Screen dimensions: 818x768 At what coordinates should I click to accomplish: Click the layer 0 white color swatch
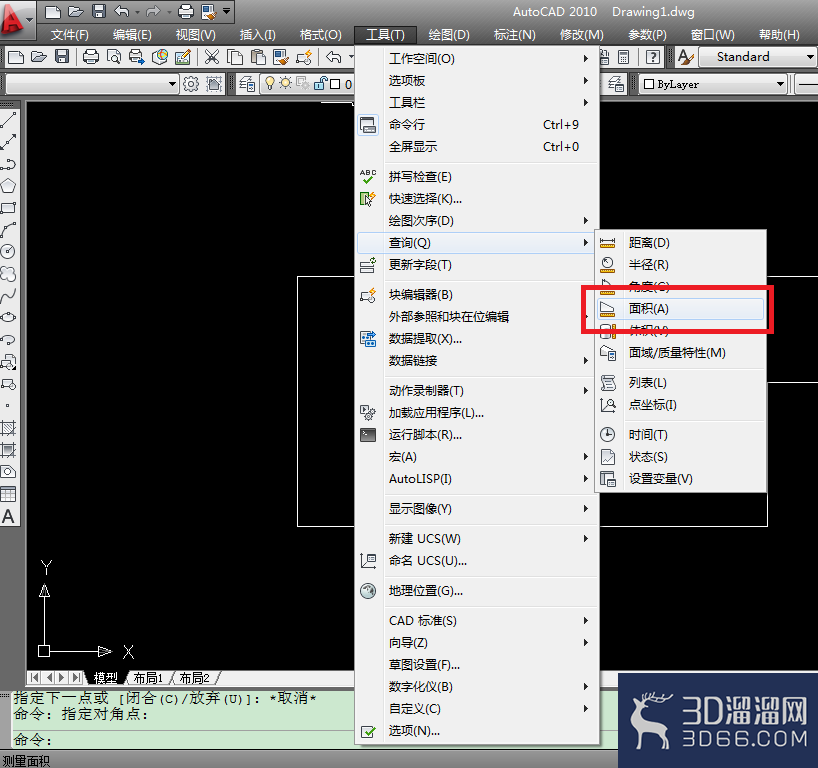coord(335,84)
